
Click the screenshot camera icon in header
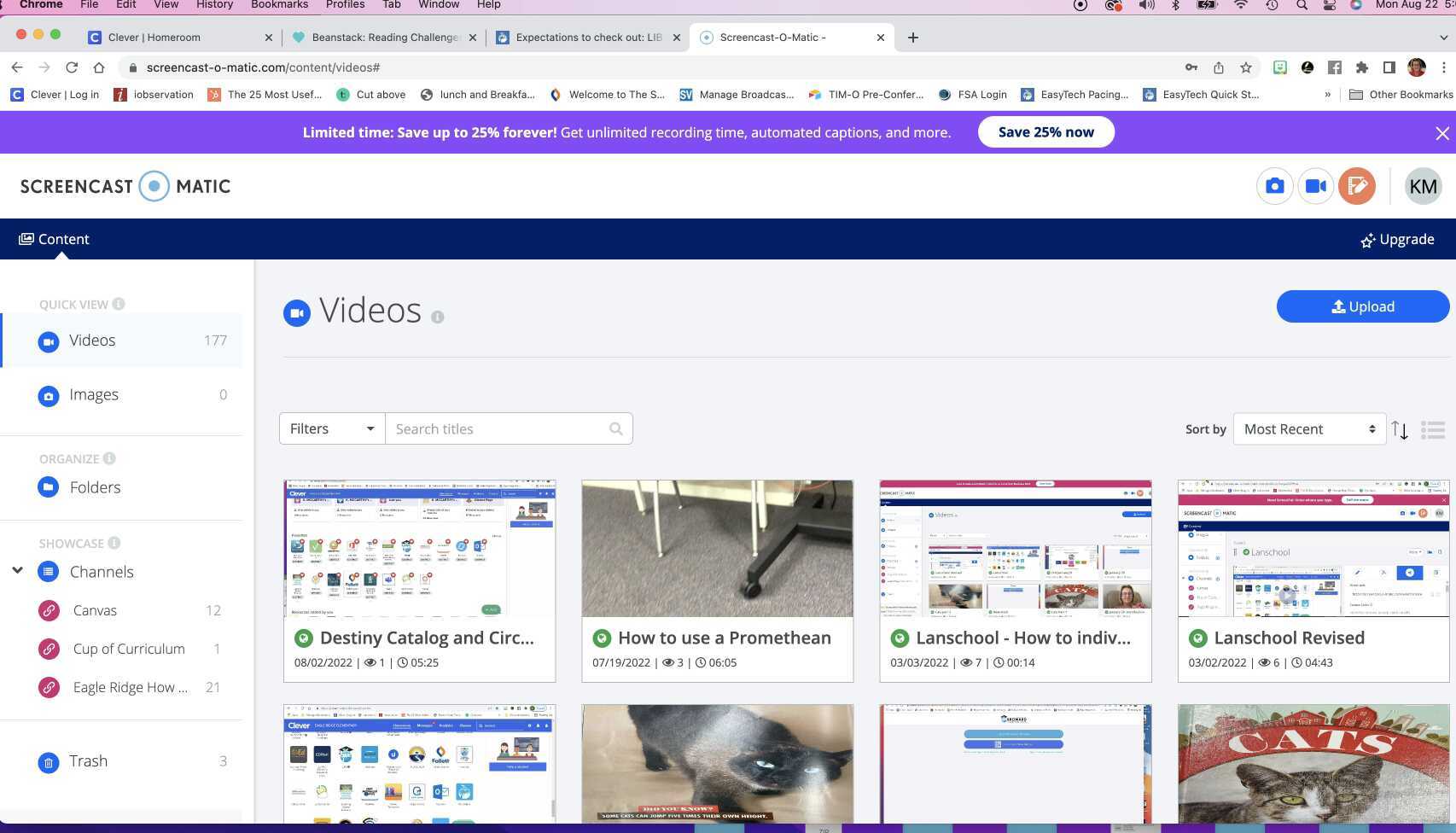point(1274,186)
